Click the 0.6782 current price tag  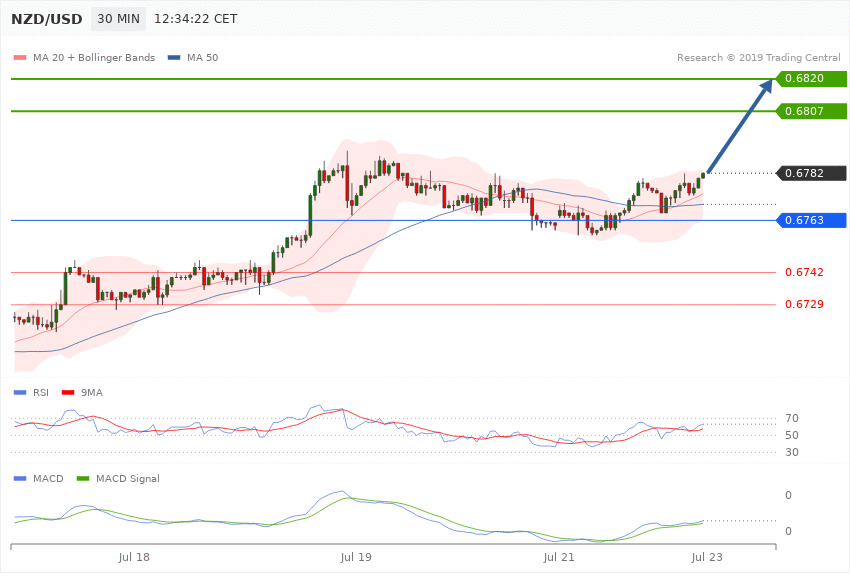click(x=812, y=173)
